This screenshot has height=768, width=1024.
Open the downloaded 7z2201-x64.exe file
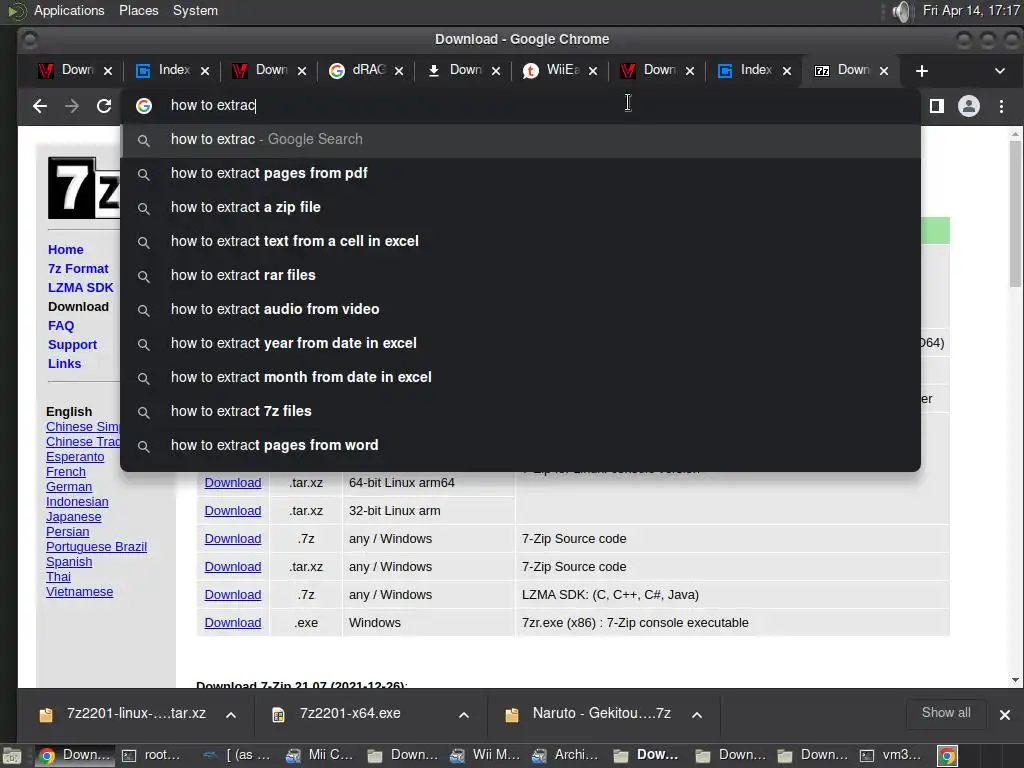pos(350,714)
